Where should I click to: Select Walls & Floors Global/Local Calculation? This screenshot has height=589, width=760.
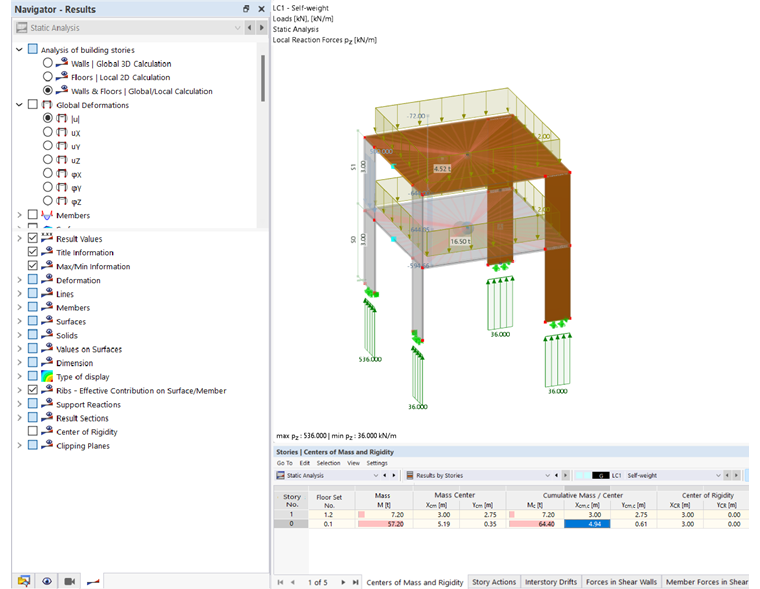[x=48, y=90]
